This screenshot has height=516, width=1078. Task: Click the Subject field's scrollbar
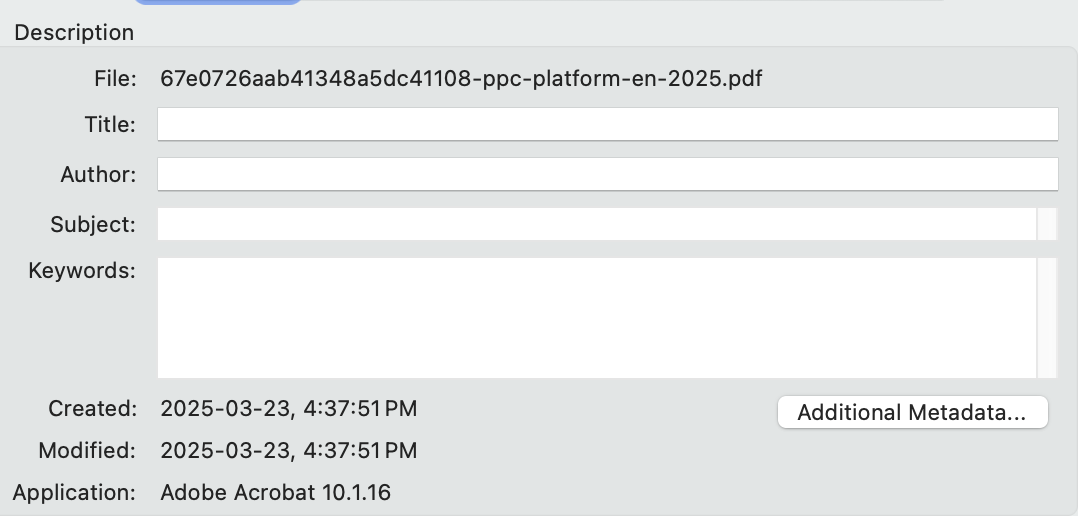(x=1047, y=224)
